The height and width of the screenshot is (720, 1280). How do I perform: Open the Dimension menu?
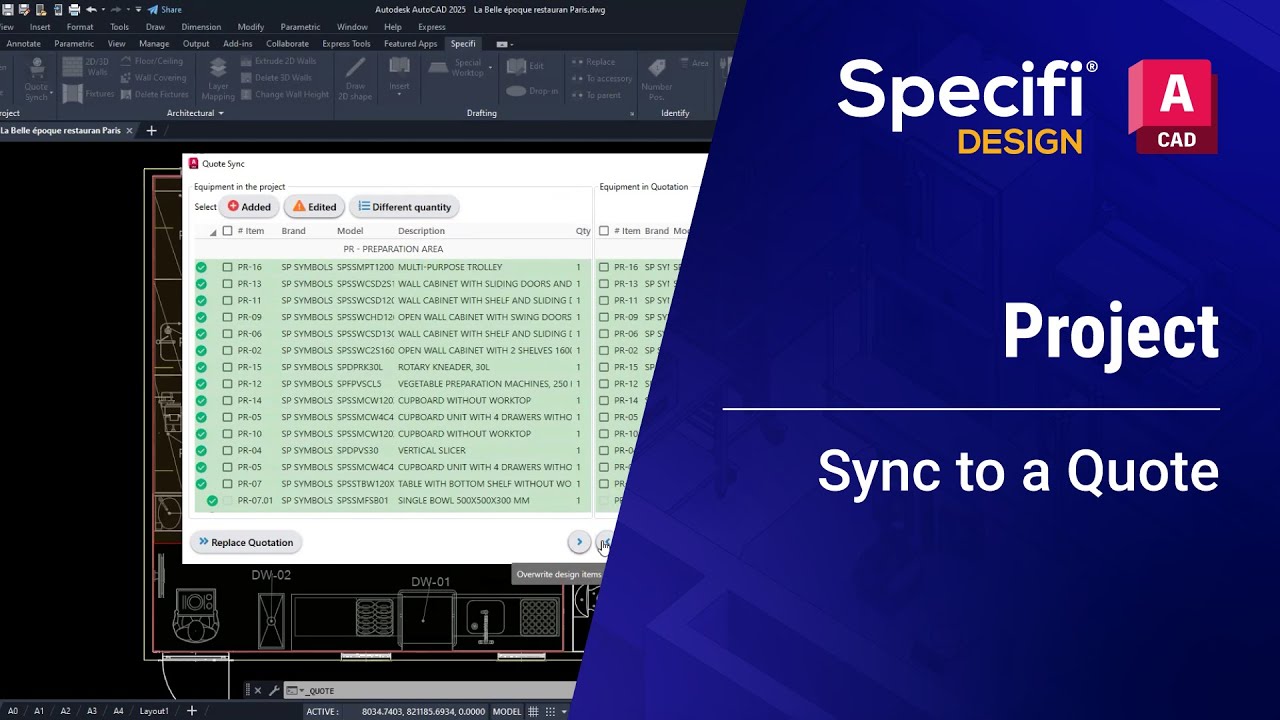201,27
